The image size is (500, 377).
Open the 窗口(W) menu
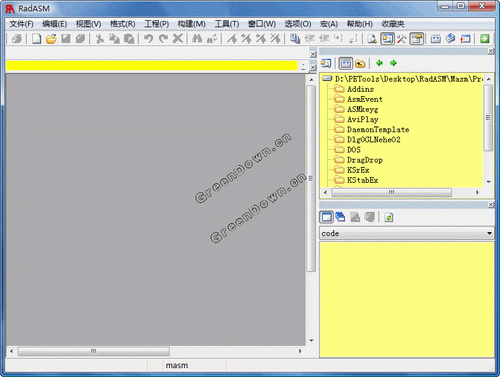coord(262,24)
